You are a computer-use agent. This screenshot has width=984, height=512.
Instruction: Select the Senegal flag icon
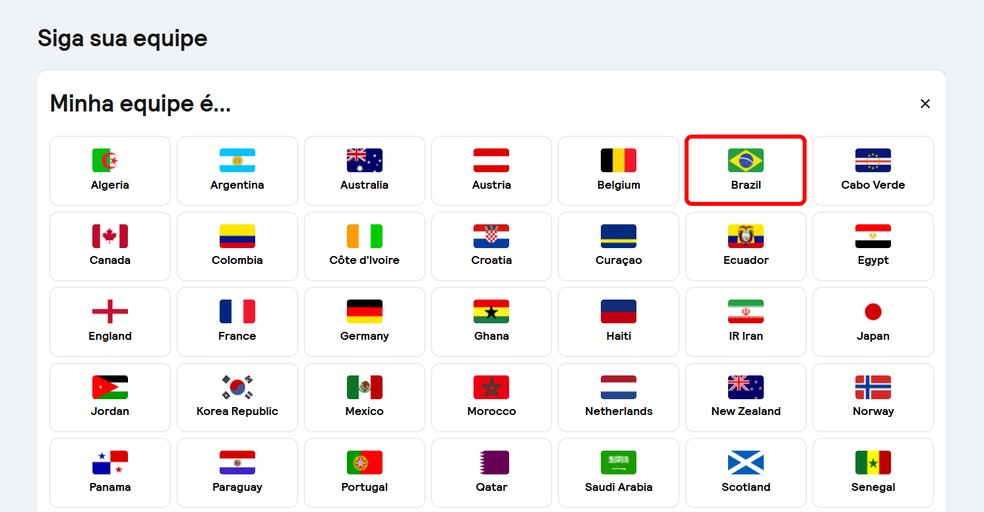click(x=873, y=463)
